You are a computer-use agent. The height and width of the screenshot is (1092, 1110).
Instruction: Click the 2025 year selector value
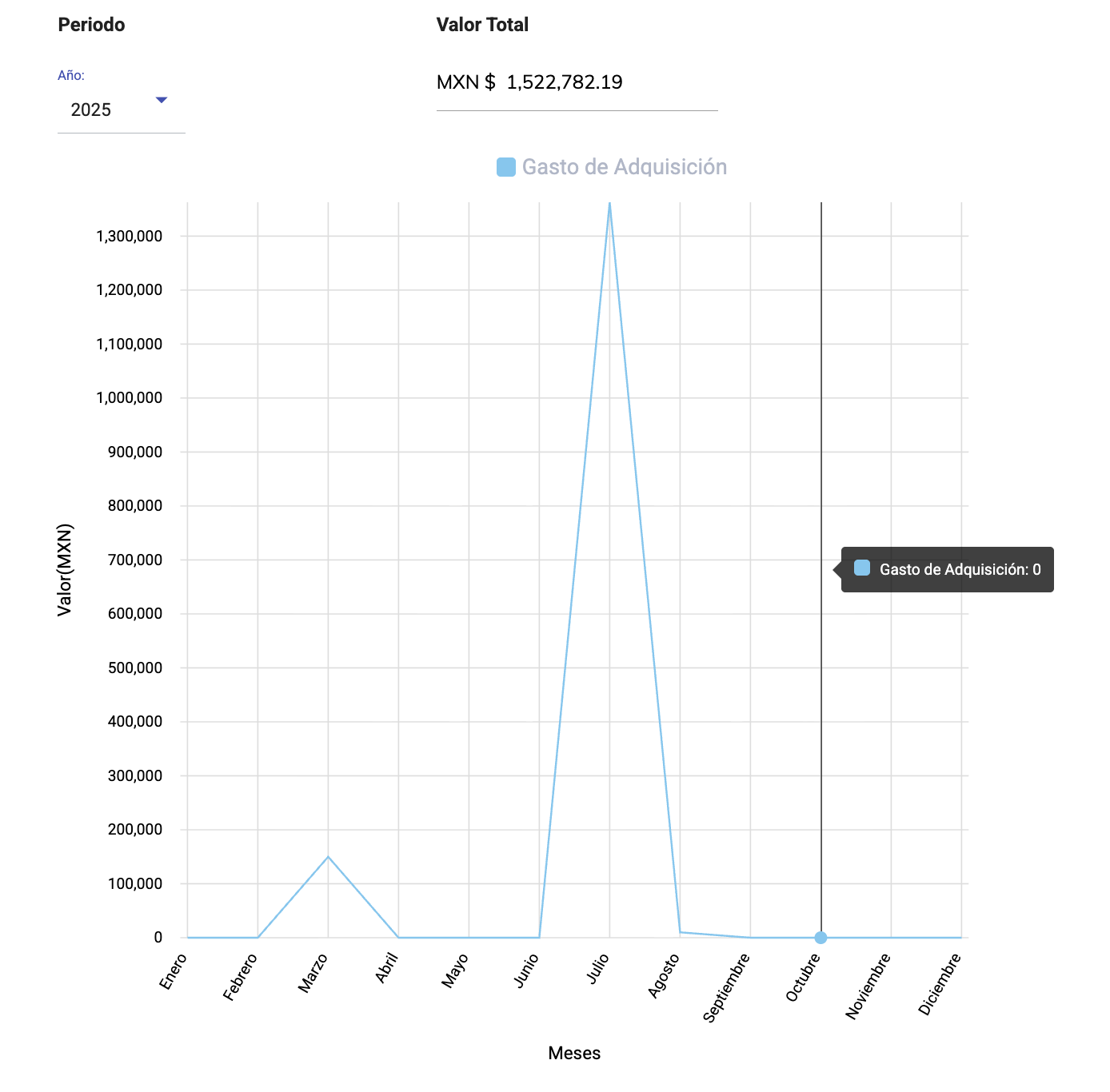click(91, 110)
